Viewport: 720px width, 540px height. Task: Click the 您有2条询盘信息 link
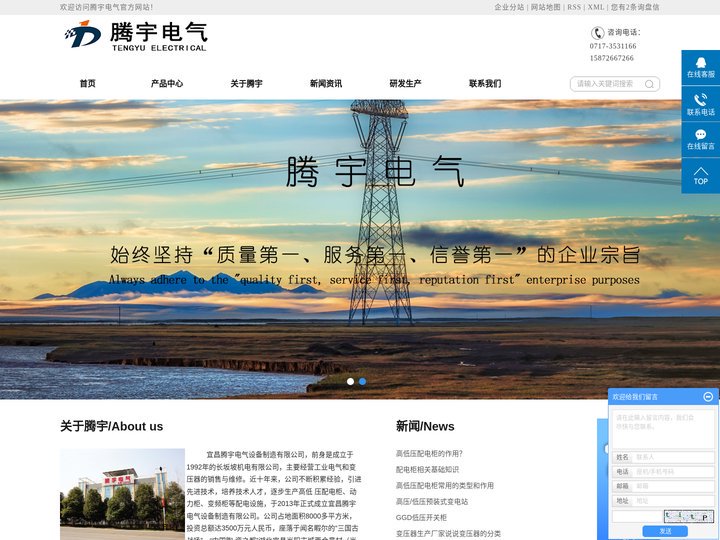click(x=635, y=7)
